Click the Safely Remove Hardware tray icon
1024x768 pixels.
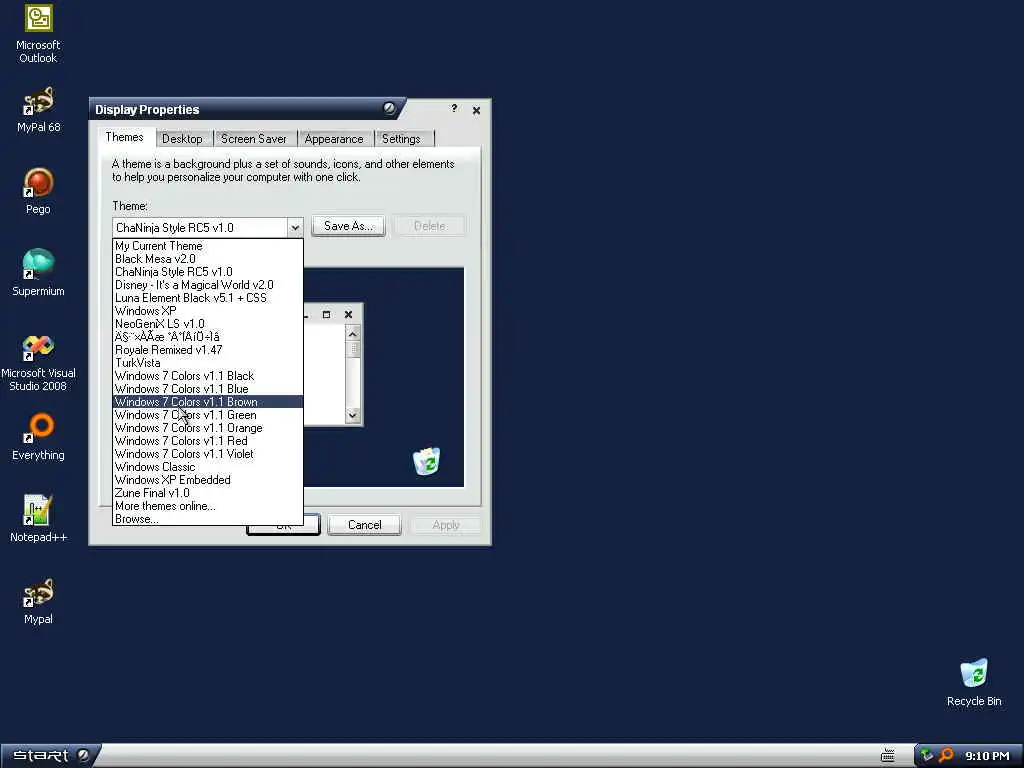(927, 756)
